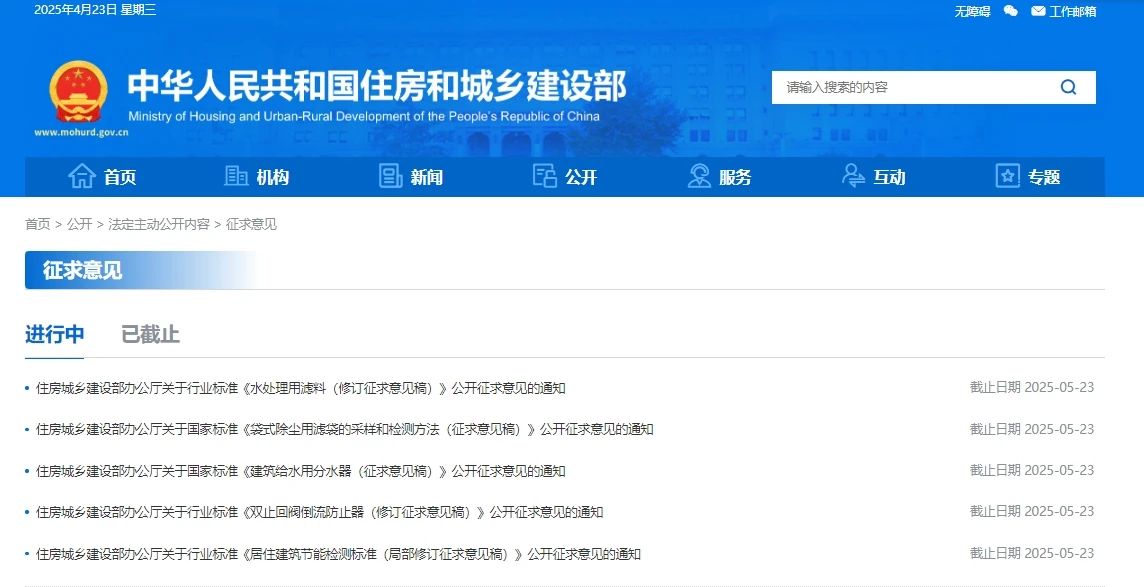The width and height of the screenshot is (1144, 587).
Task: Click the search input box
Action: tap(910, 87)
